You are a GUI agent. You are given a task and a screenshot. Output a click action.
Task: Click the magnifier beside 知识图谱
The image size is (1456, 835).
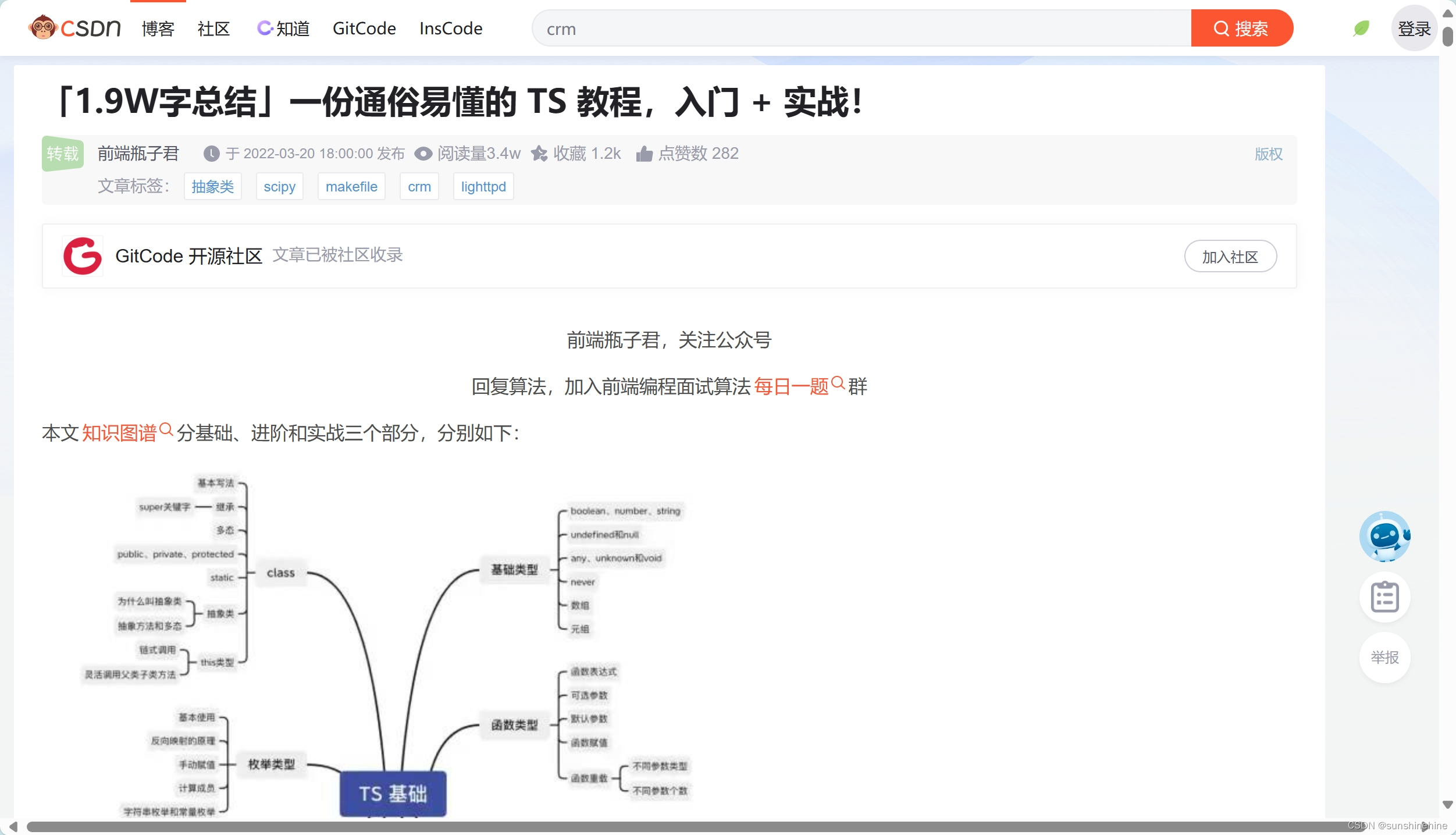click(x=166, y=429)
